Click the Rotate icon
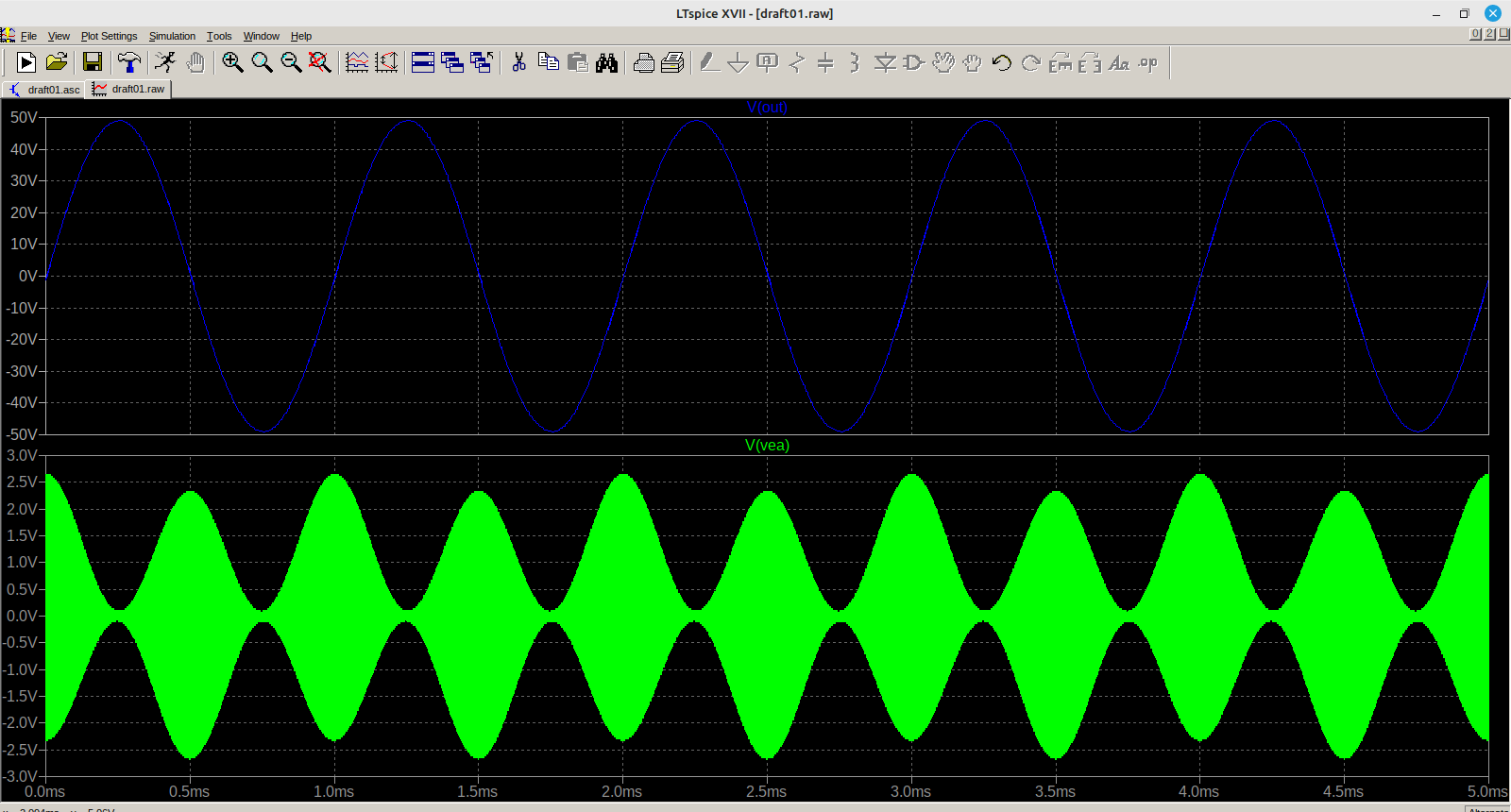This screenshot has height=812, width=1511. (x=1061, y=62)
